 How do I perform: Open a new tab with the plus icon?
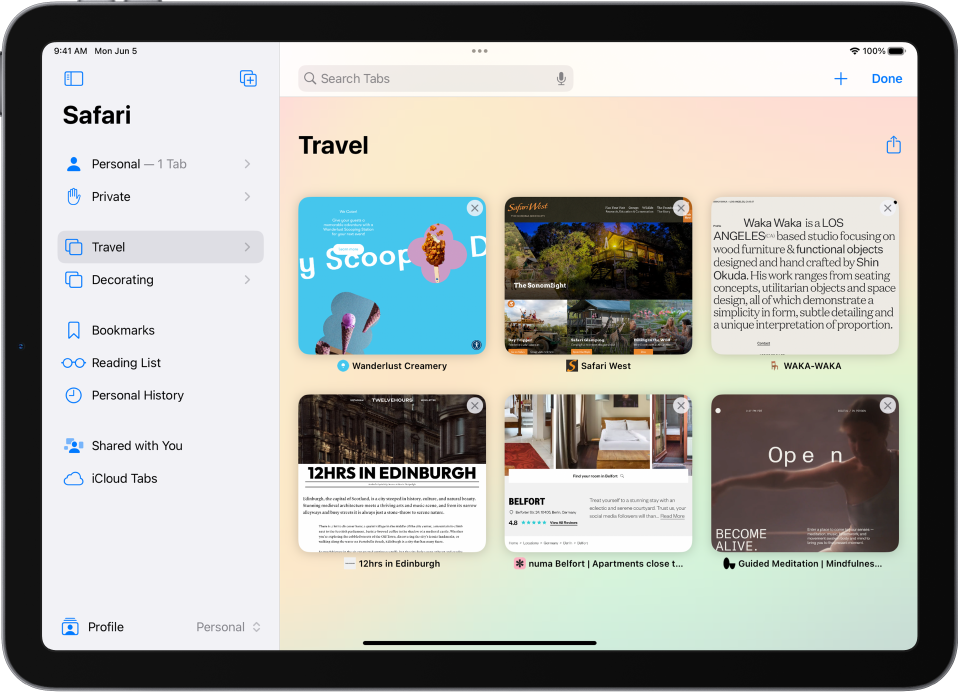pos(841,78)
